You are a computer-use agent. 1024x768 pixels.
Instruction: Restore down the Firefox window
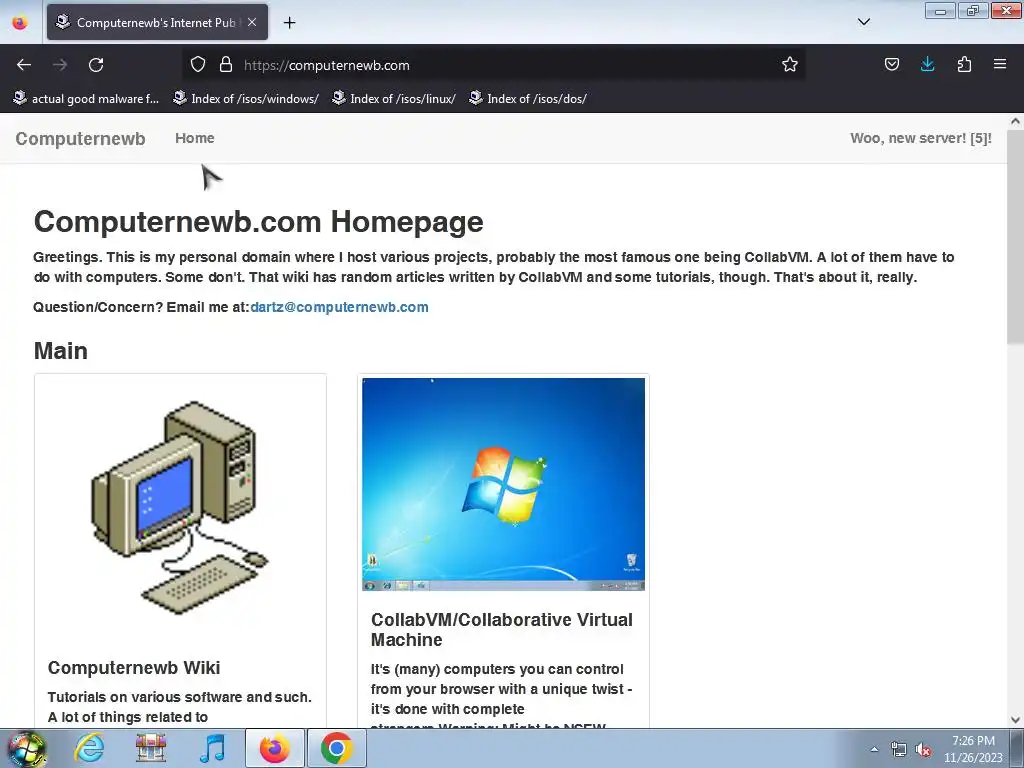point(973,10)
